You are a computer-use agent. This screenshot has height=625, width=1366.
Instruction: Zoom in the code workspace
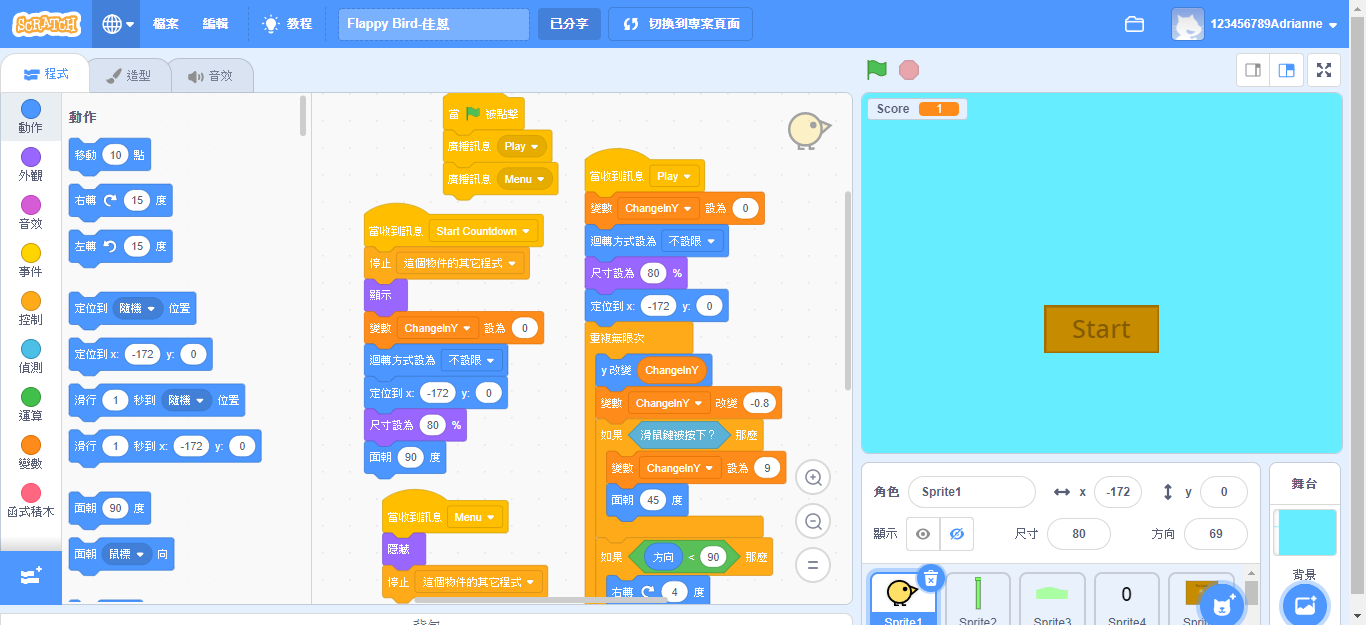[813, 478]
